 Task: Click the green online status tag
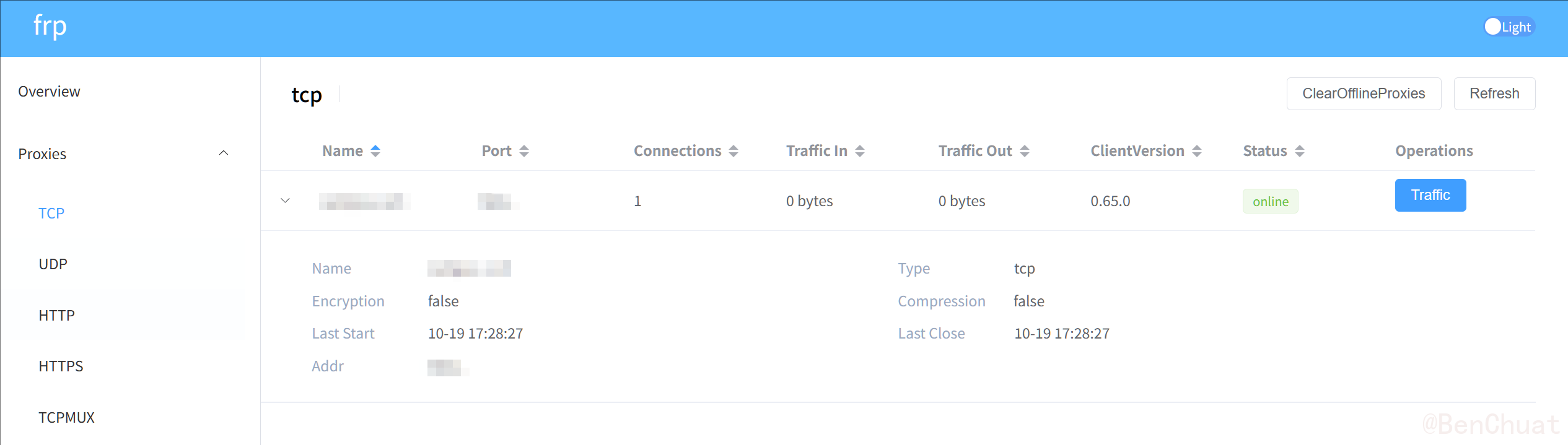tap(1270, 202)
